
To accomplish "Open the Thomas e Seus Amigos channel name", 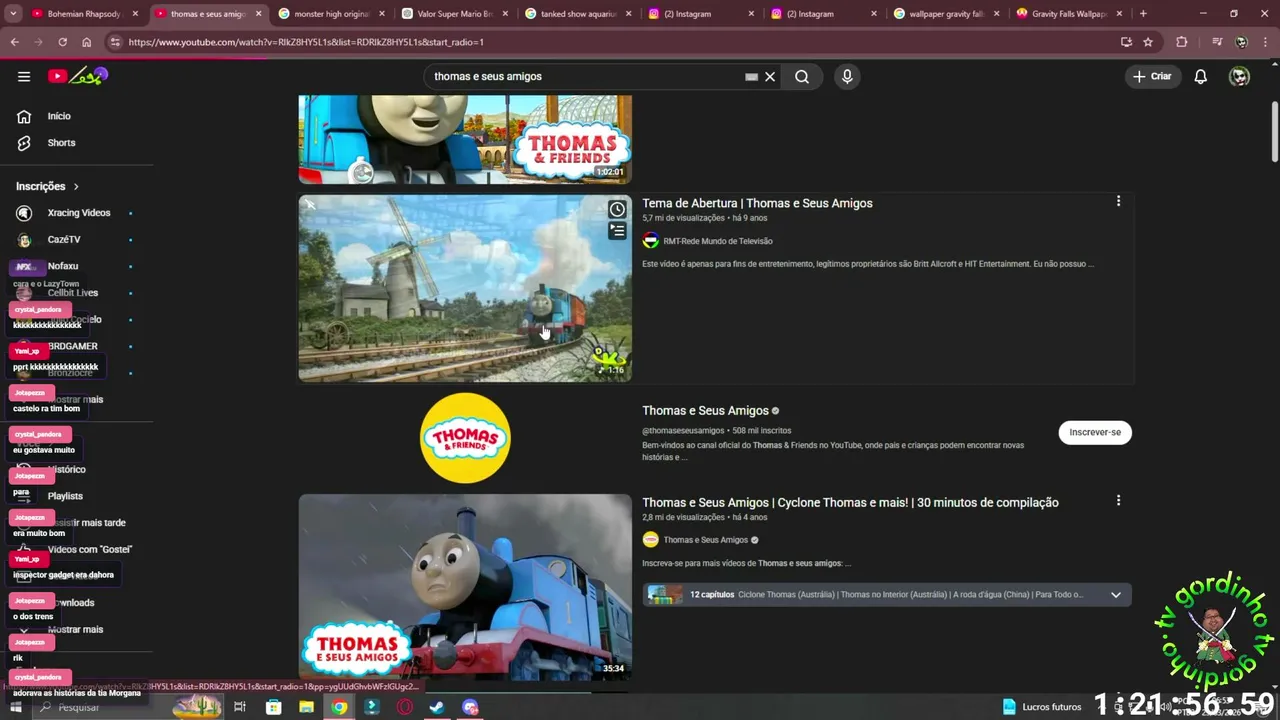I will coord(705,411).
